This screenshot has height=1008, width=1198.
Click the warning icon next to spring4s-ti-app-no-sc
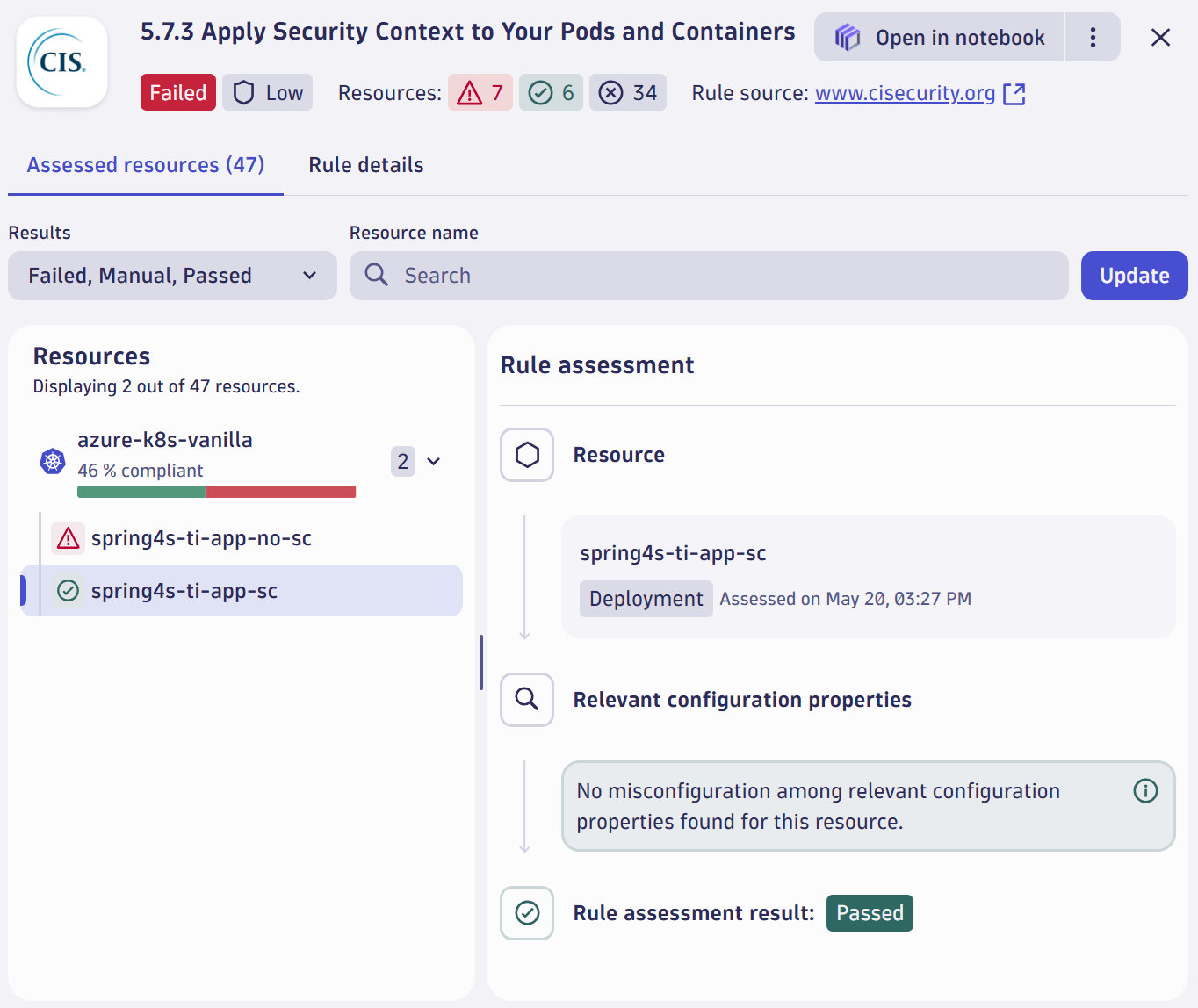pos(68,537)
